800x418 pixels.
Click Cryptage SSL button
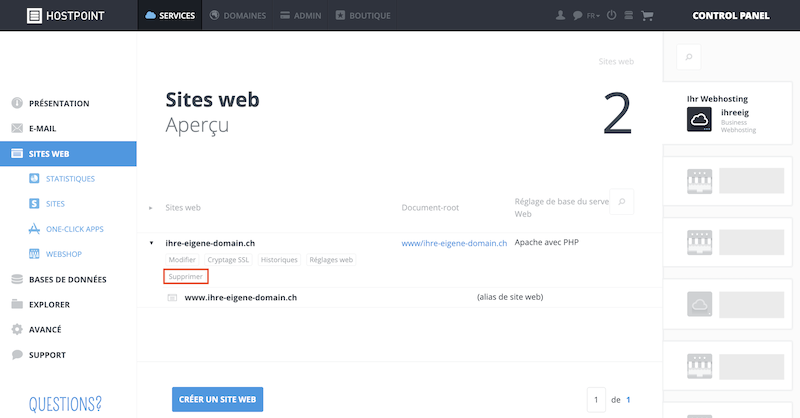[x=228, y=260]
